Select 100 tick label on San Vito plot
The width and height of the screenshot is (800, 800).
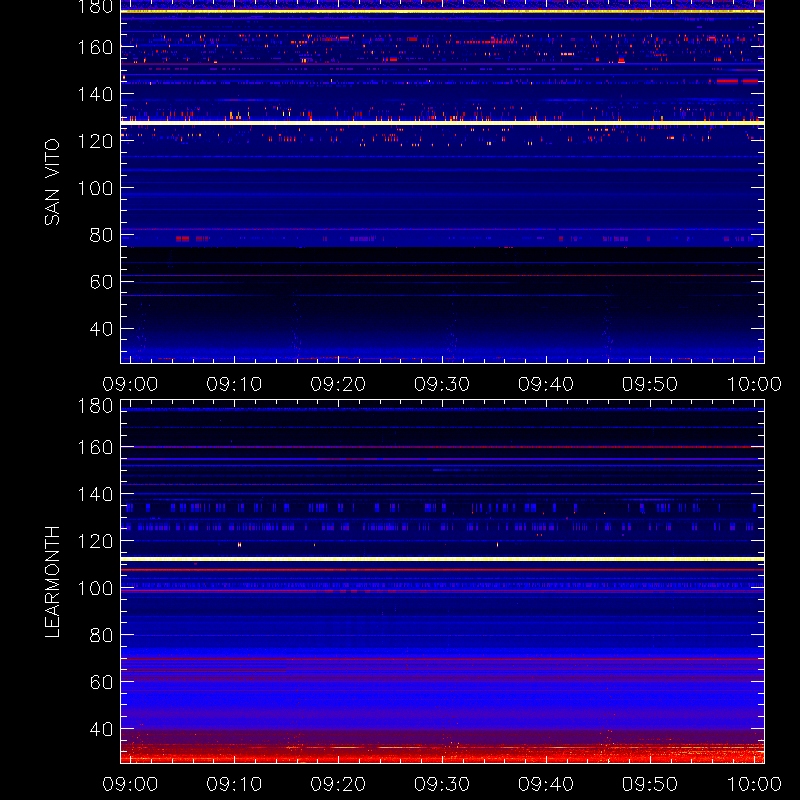point(95,188)
